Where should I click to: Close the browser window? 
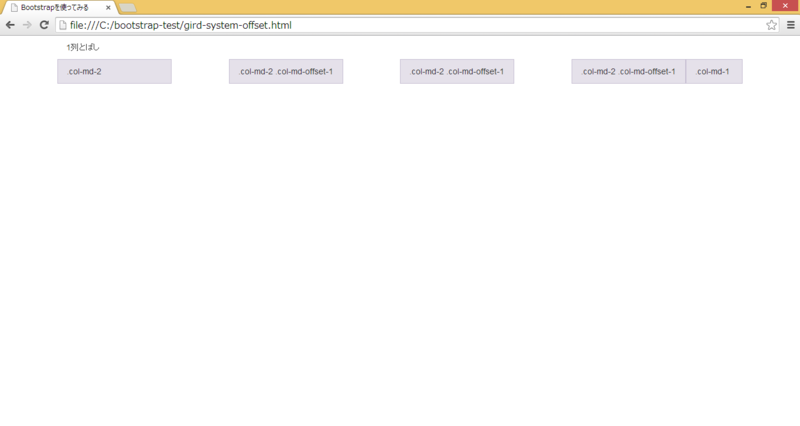[785, 6]
